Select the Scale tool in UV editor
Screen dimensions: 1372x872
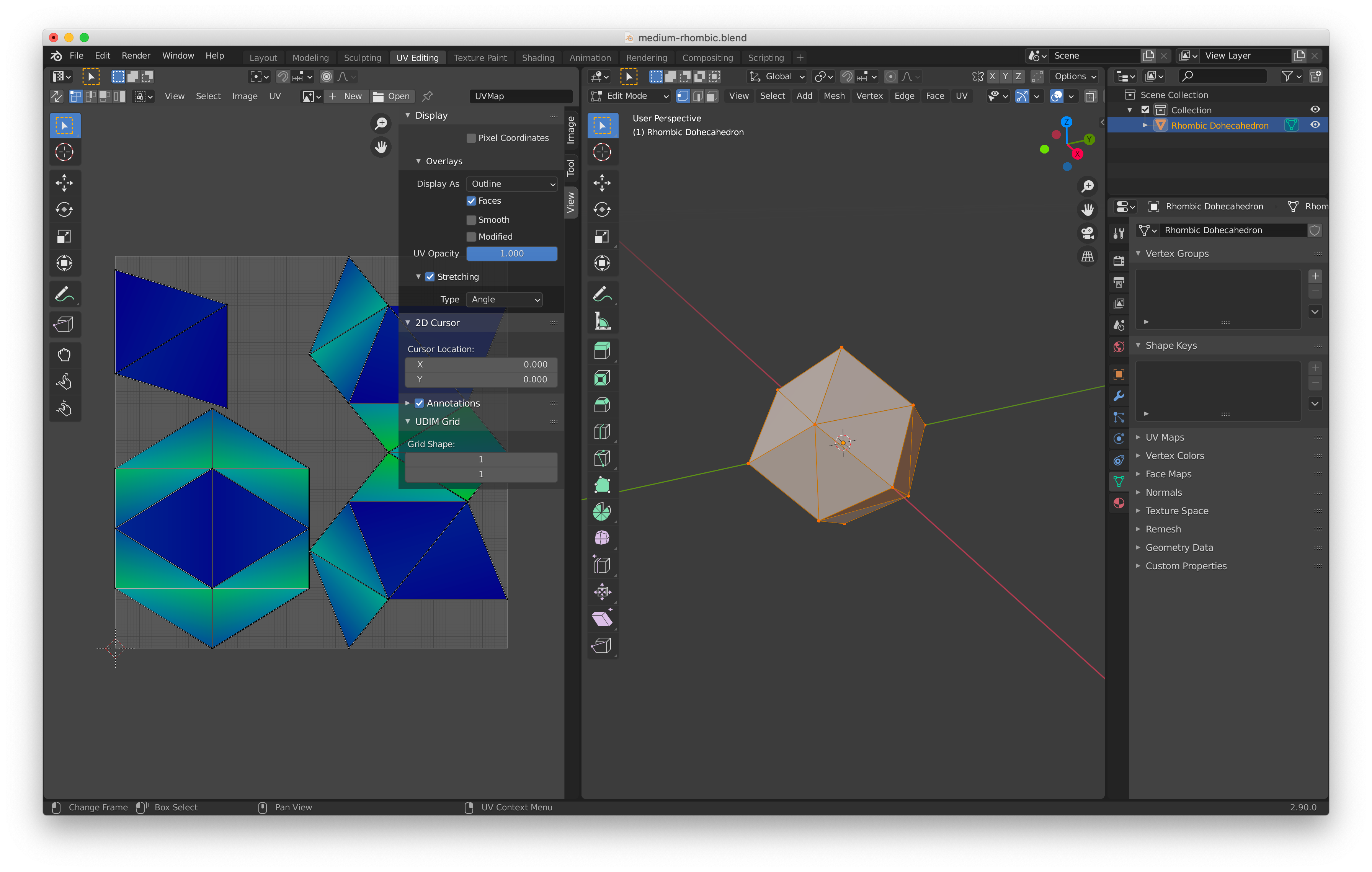coord(64,236)
